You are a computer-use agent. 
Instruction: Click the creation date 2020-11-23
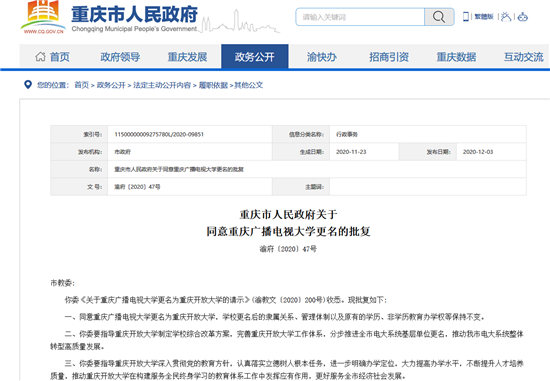pyautogui.click(x=351, y=152)
